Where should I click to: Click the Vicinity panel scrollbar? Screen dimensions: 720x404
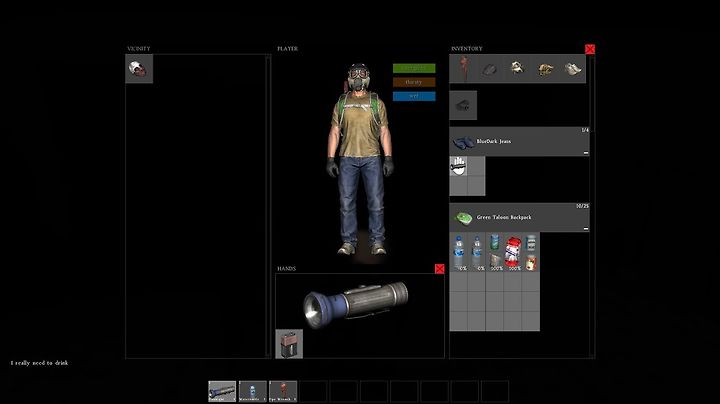click(268, 206)
